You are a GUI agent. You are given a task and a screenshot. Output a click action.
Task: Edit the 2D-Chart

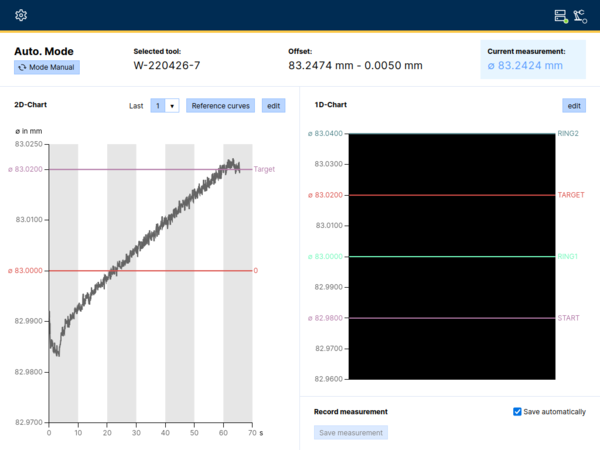[x=274, y=106]
